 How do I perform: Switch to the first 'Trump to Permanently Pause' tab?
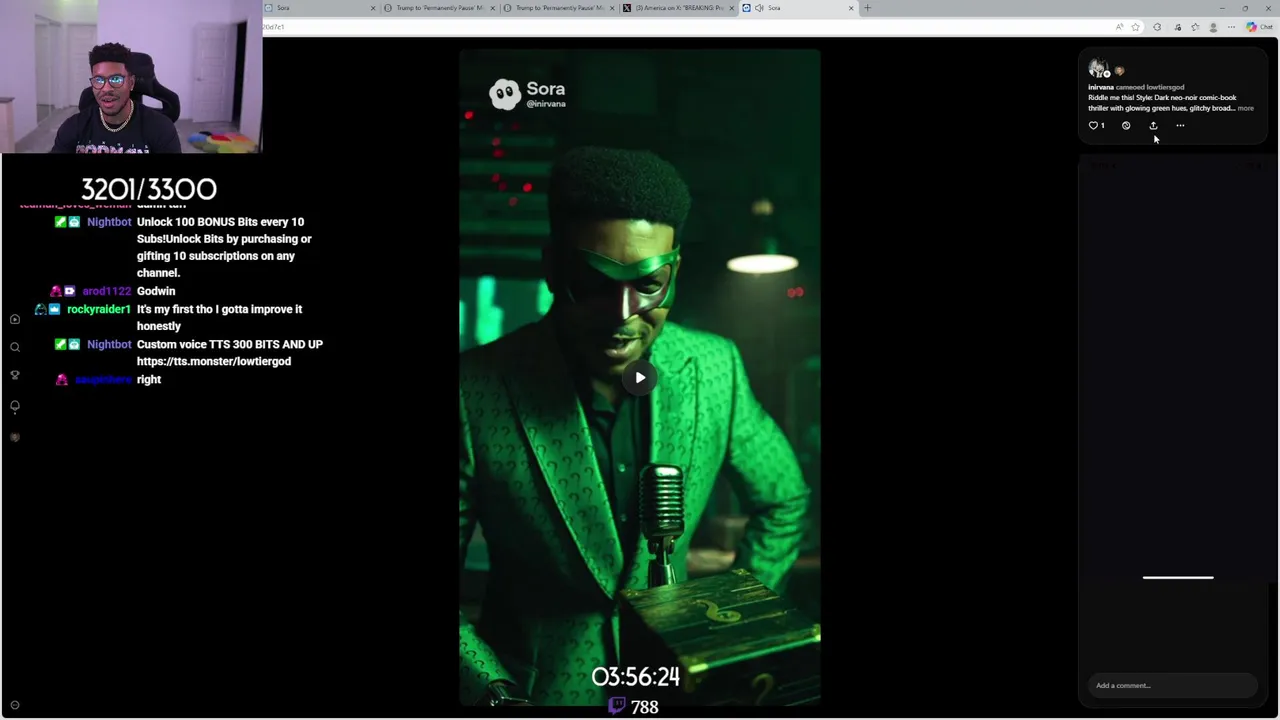click(440, 8)
